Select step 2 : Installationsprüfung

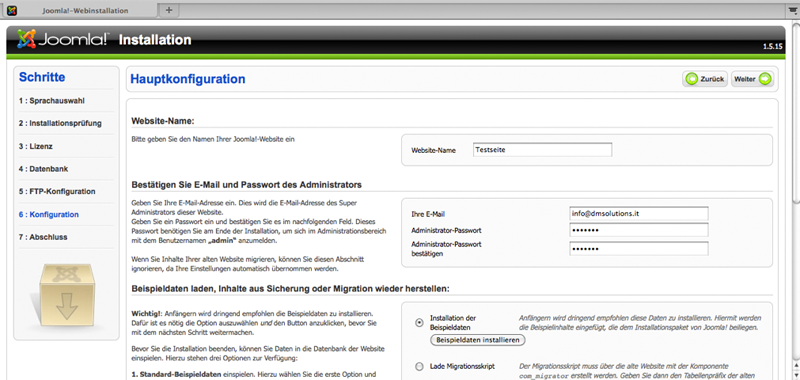coord(60,123)
